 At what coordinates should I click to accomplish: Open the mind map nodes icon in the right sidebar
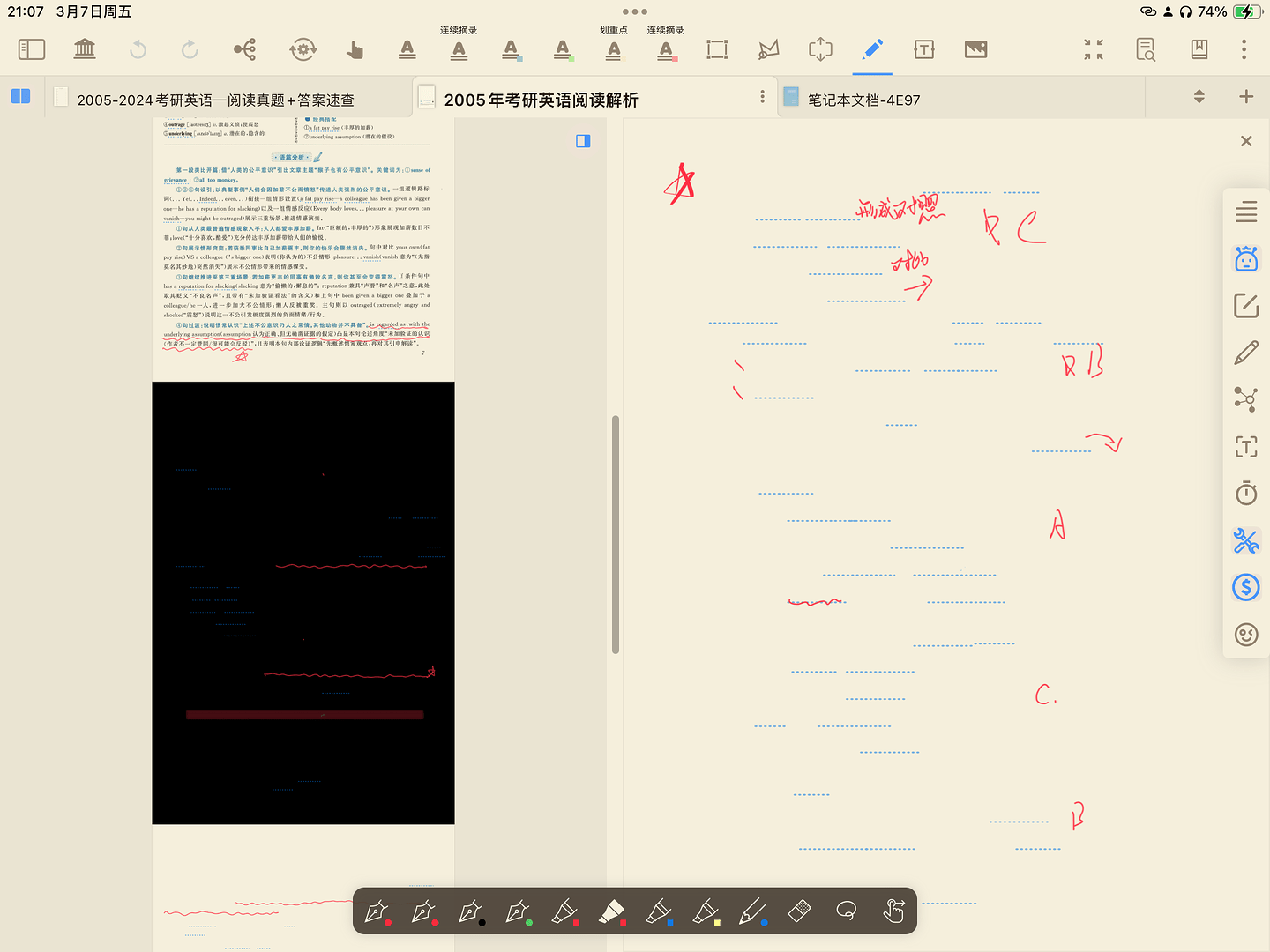click(1246, 399)
